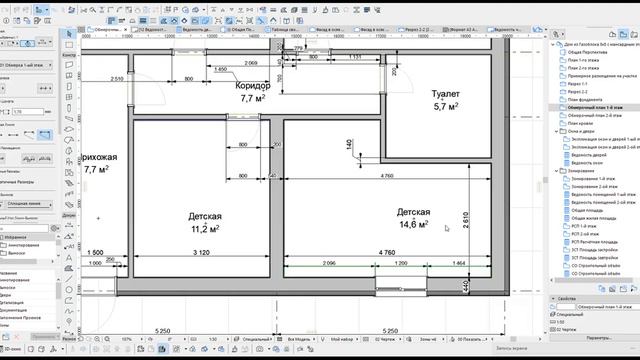Image resolution: width=640 pixels, height=360 pixels.
Task: Open the Section 1-1 view
Action: point(578,84)
